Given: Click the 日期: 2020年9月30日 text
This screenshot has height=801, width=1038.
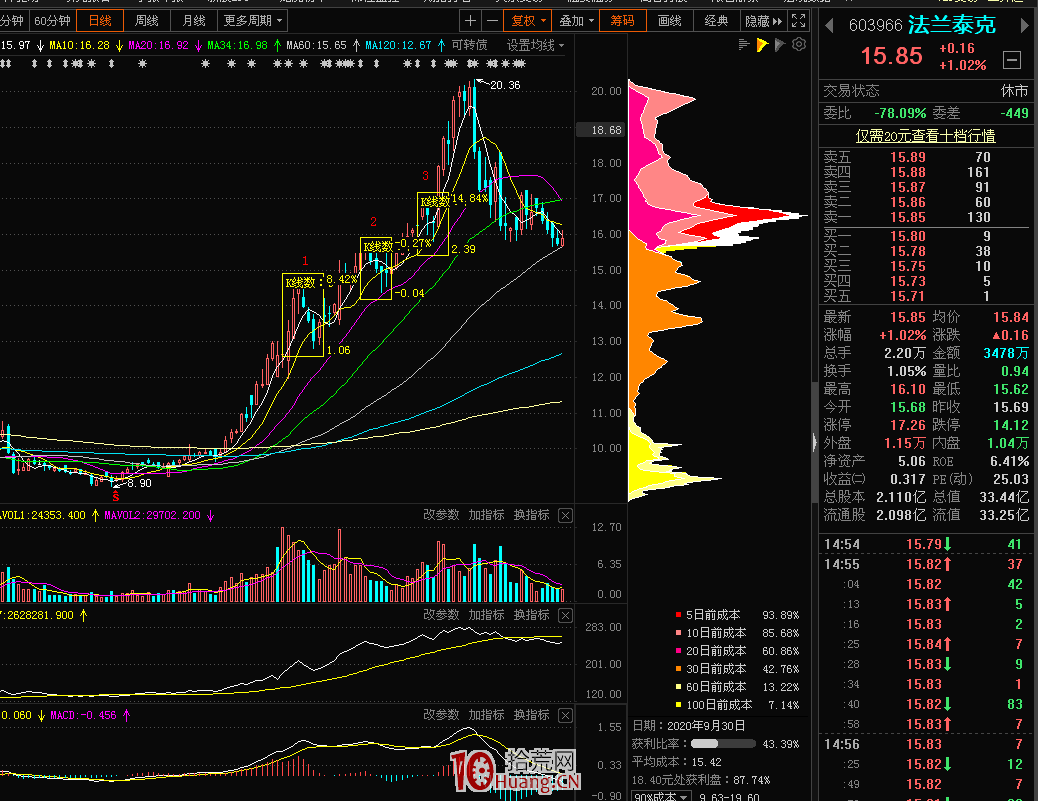Looking at the screenshot, I should point(688,726).
